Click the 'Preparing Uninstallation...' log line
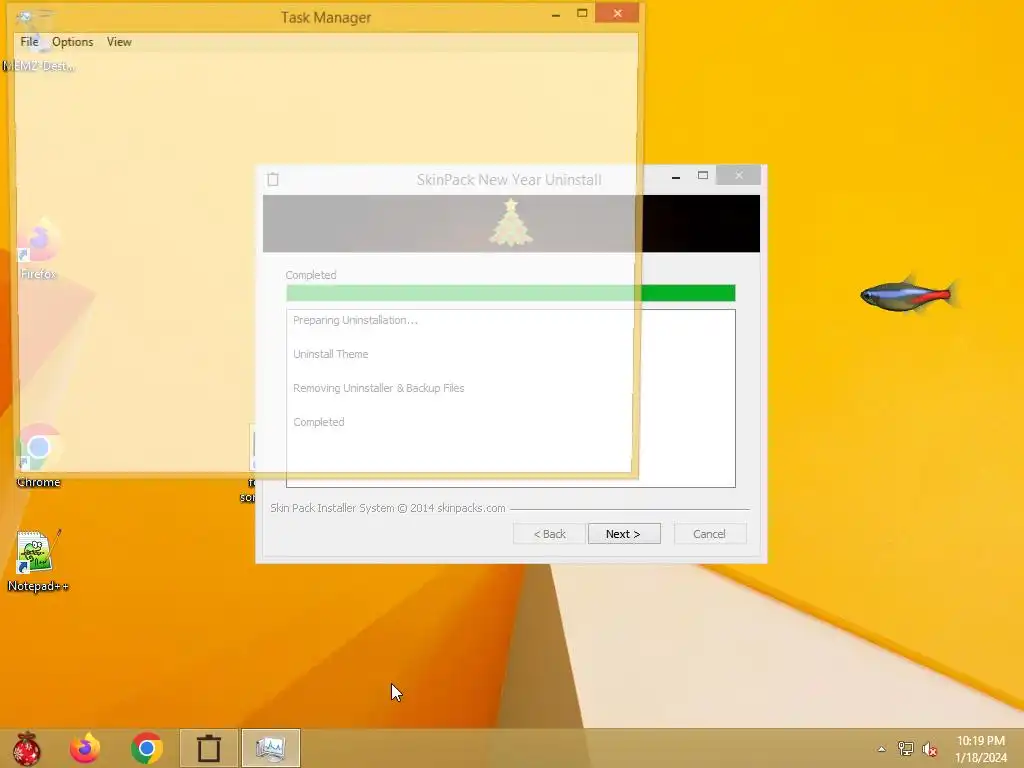 (x=355, y=320)
